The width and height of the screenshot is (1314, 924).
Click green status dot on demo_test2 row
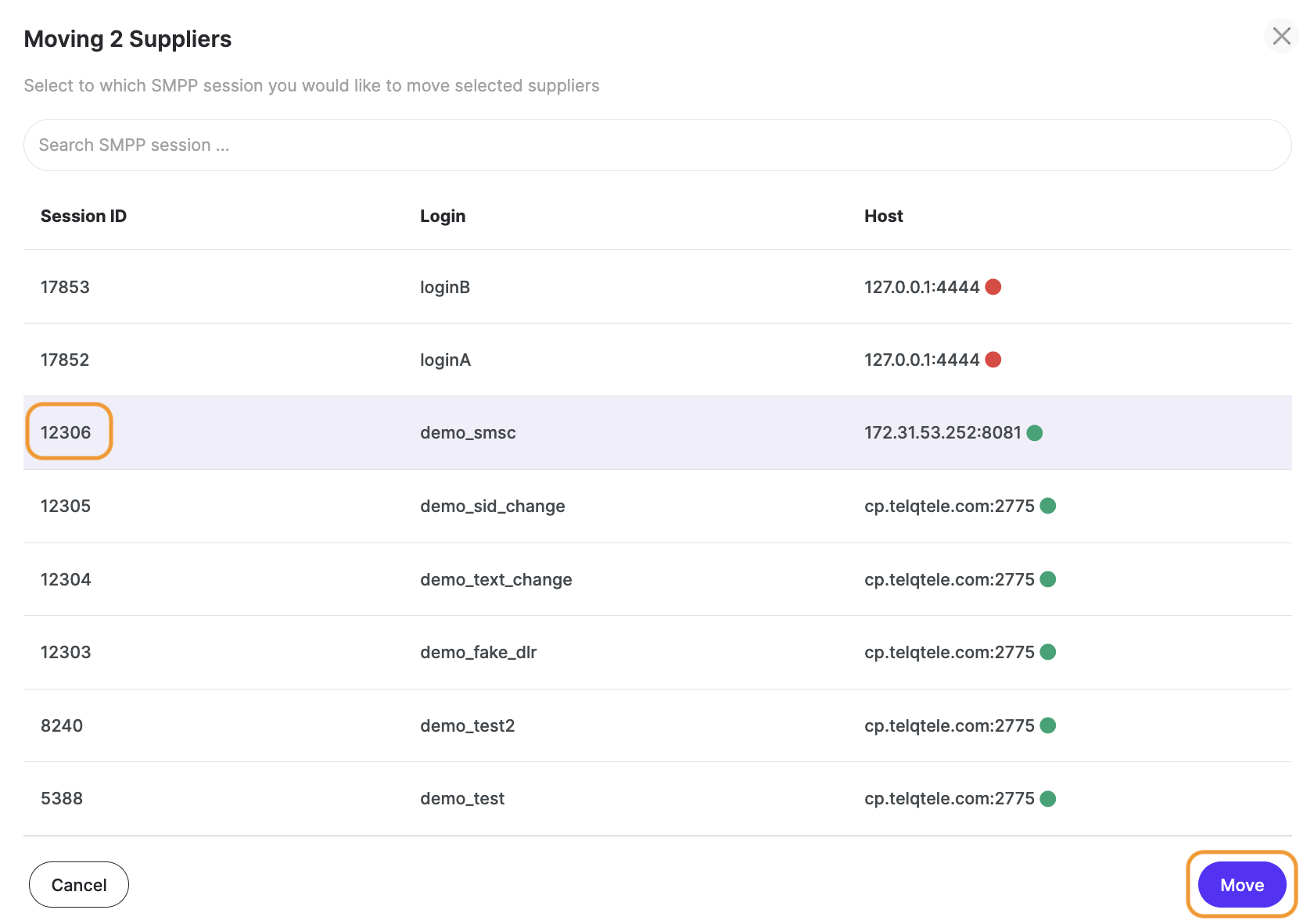point(1048,725)
